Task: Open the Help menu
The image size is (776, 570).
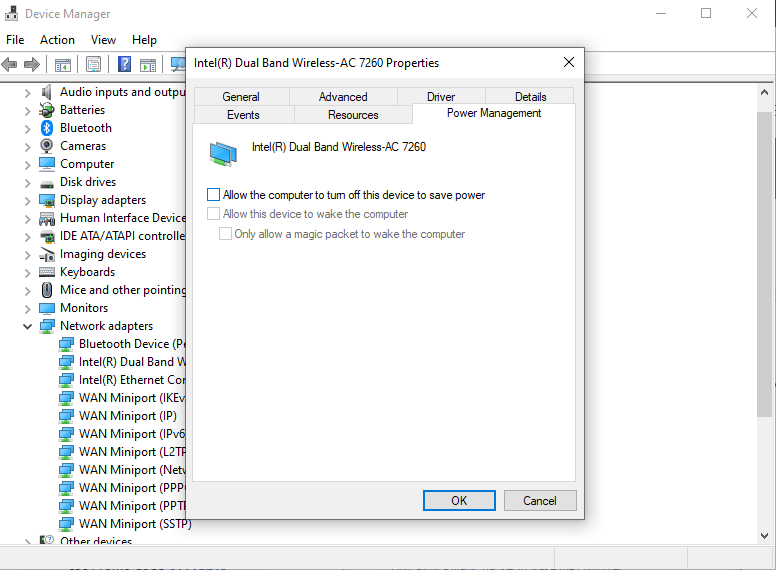Action: click(144, 40)
